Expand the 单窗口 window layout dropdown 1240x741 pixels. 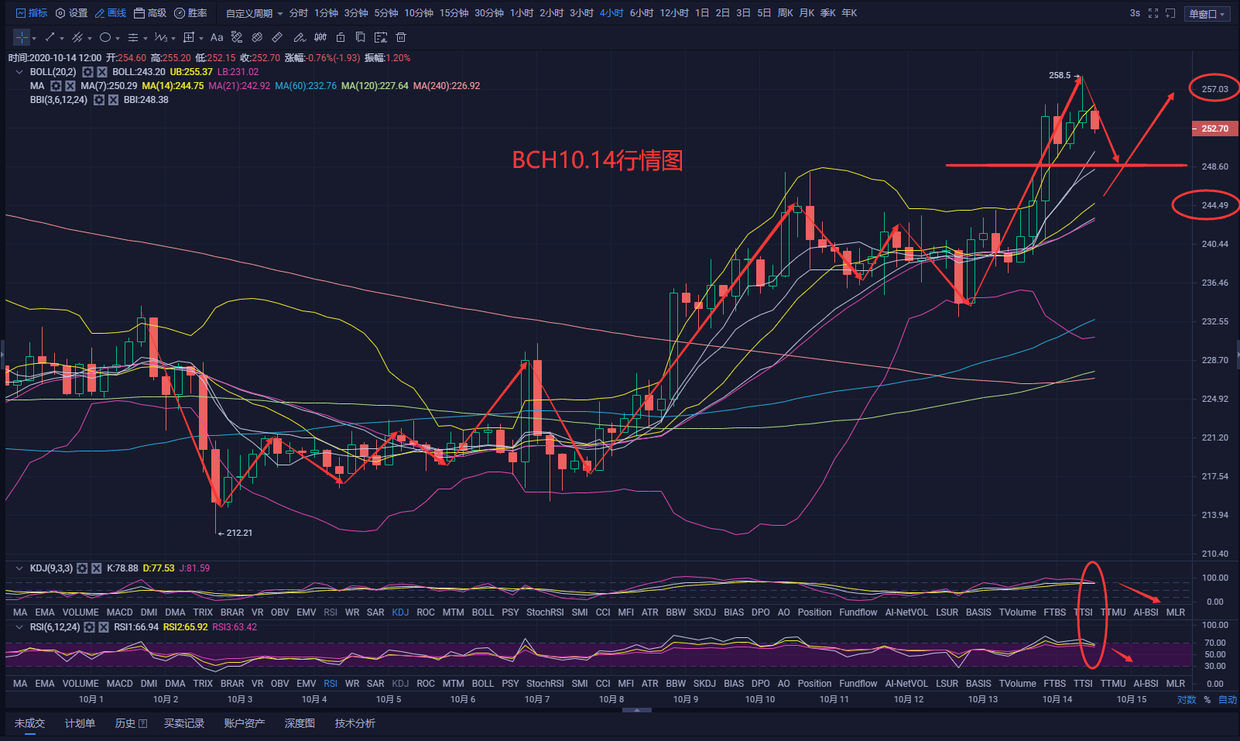pos(1207,13)
